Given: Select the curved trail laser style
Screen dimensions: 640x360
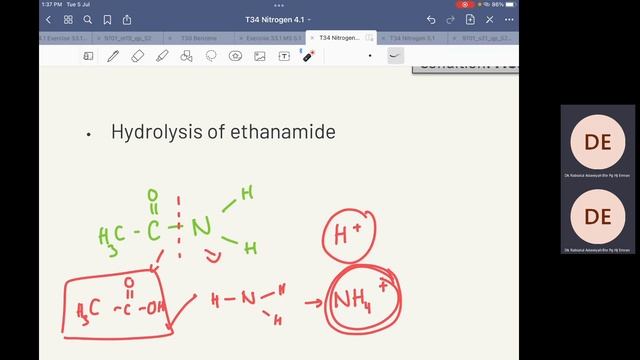Looking at the screenshot, I should pos(395,56).
